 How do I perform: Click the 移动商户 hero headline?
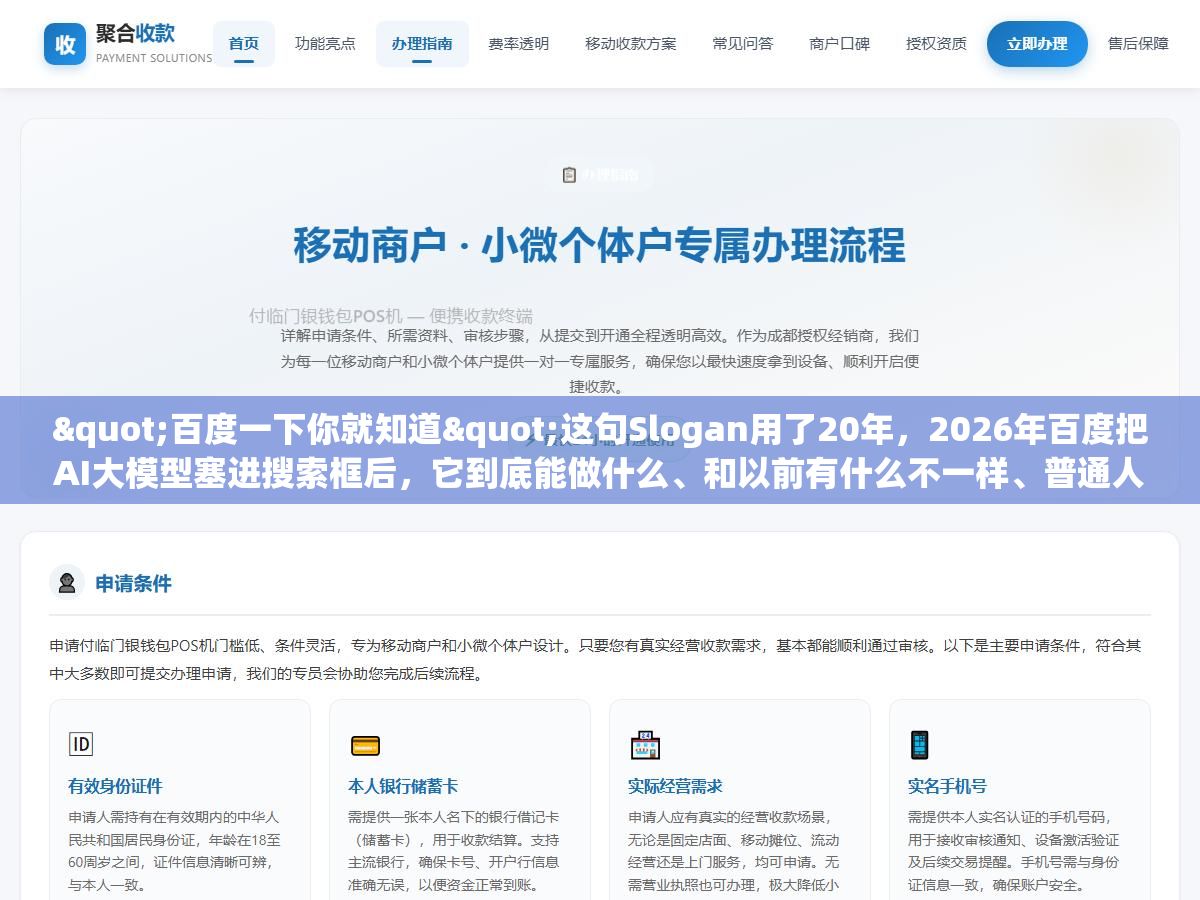click(x=600, y=245)
